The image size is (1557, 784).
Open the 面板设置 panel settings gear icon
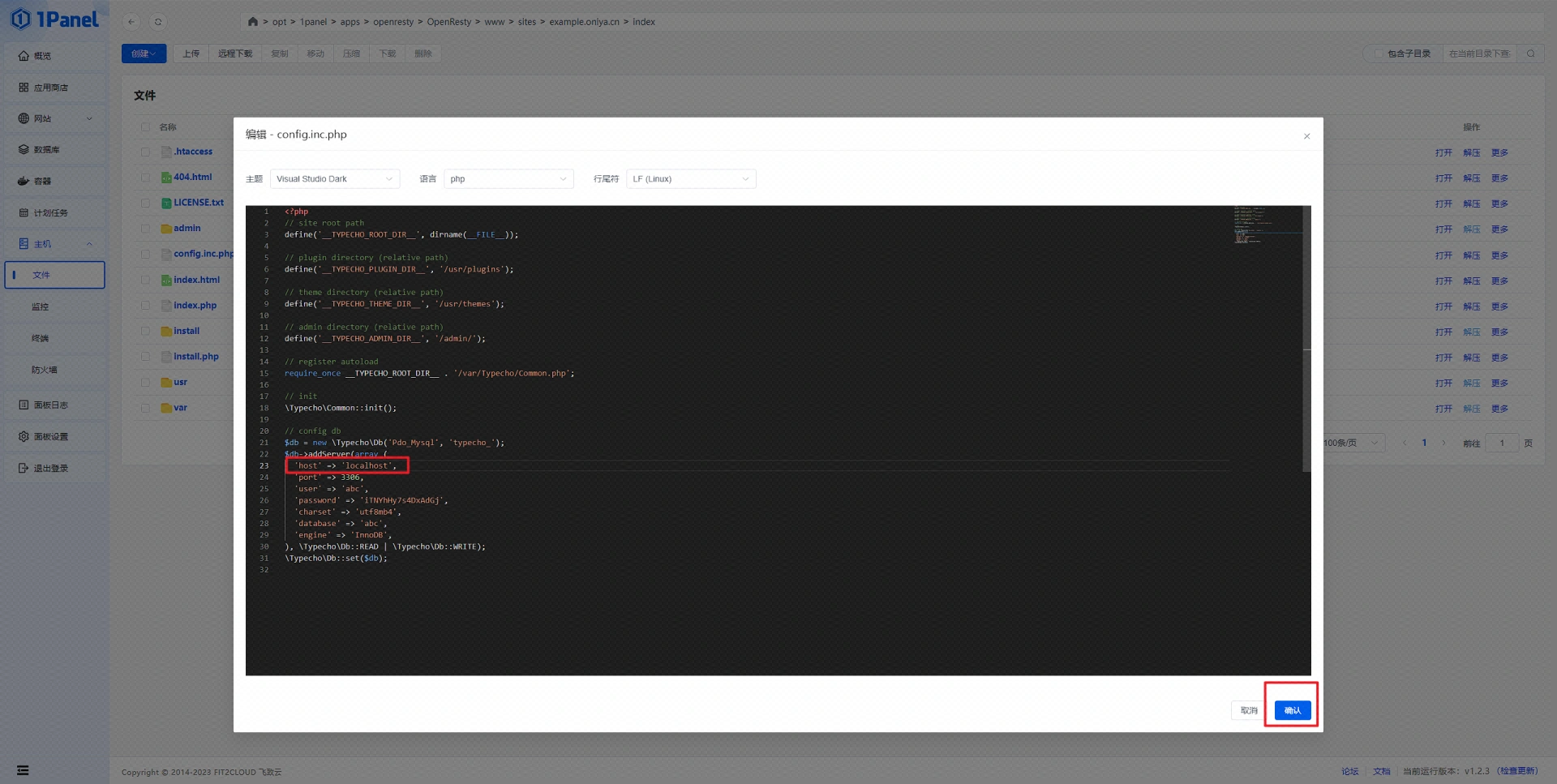tap(24, 436)
